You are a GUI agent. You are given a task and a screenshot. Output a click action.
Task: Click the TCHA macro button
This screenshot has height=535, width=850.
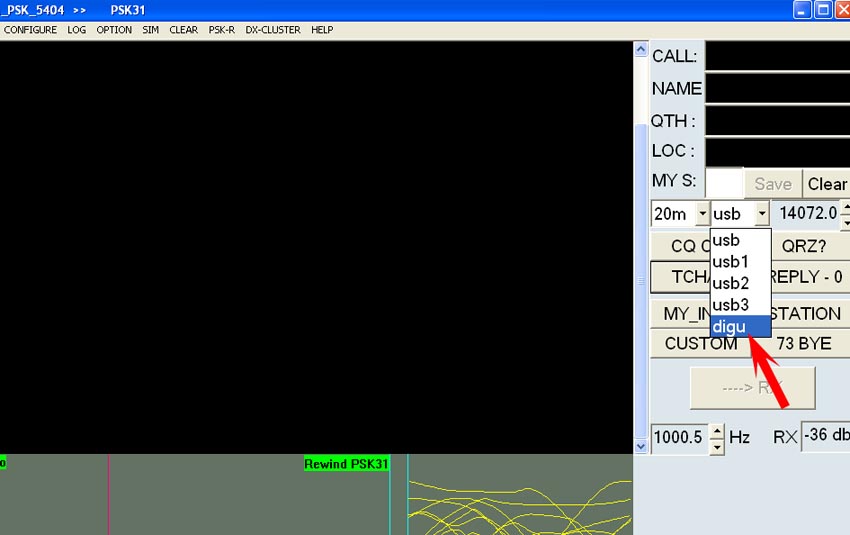[x=681, y=277]
